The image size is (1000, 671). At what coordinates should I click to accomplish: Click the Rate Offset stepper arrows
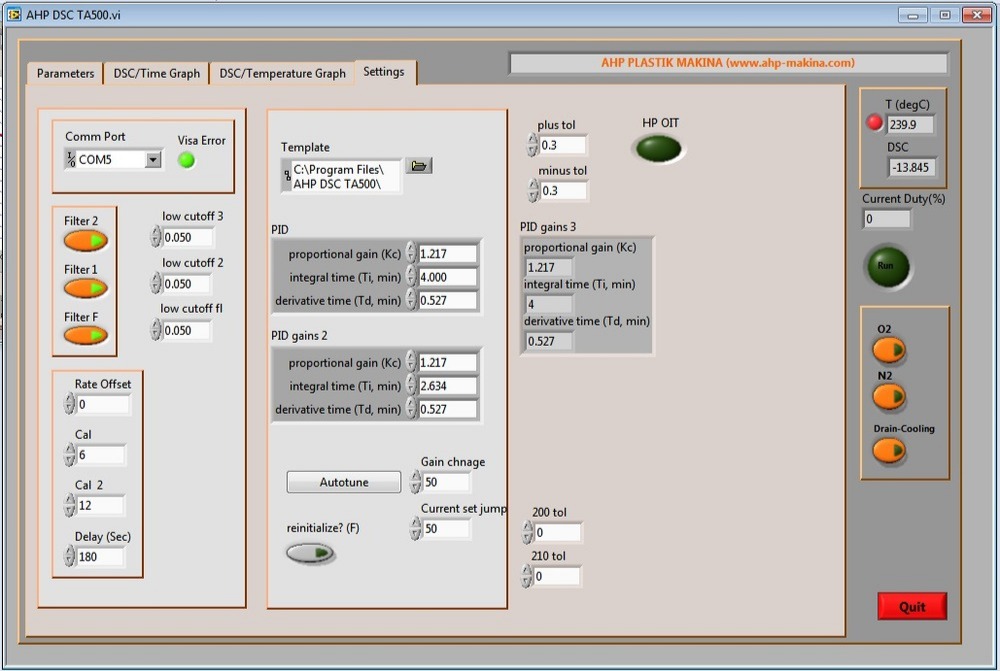pyautogui.click(x=70, y=404)
